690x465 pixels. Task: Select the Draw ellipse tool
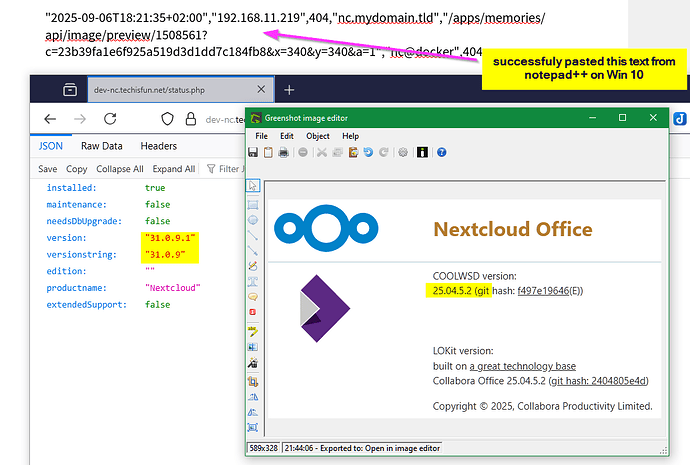[x=253, y=220]
